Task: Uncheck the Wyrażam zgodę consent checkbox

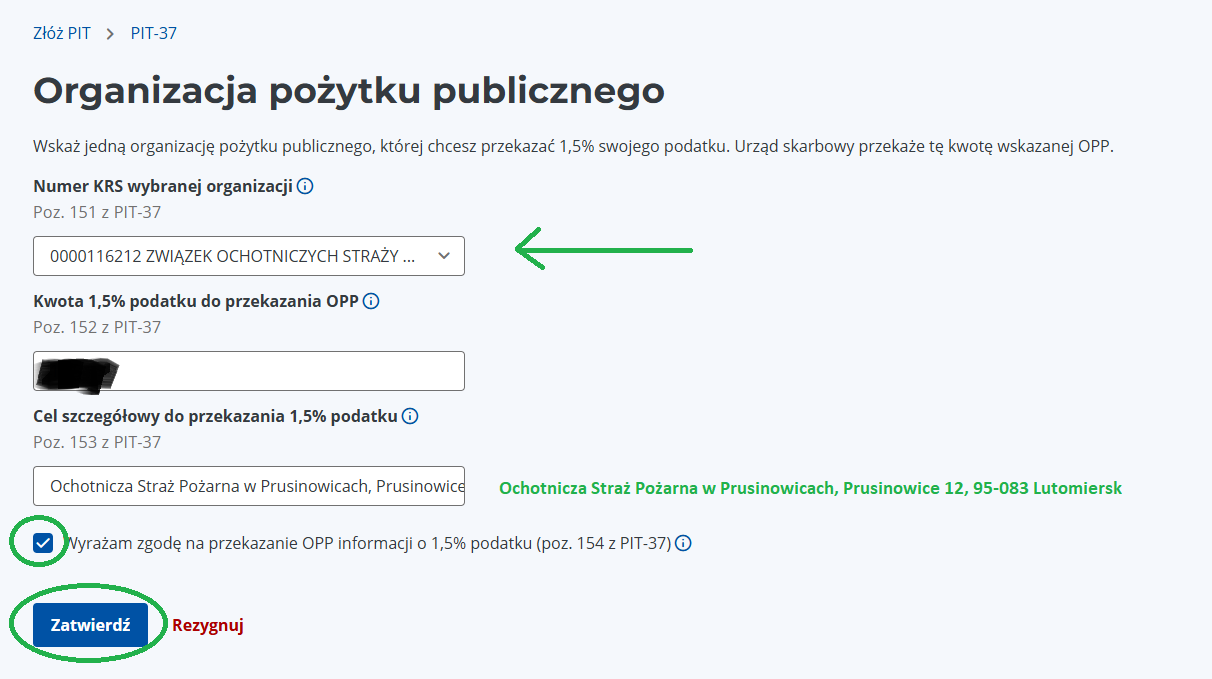Action: pos(43,544)
